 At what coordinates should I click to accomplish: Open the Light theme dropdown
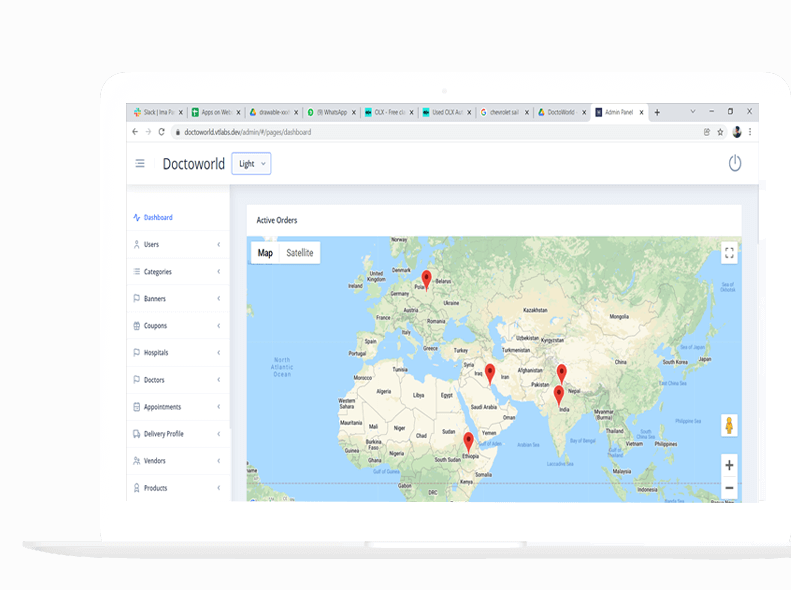(251, 164)
